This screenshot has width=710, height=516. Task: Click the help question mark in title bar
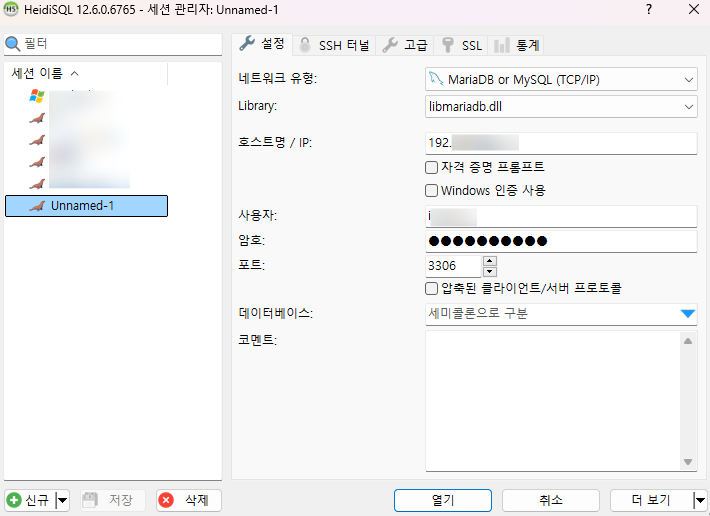(x=649, y=9)
